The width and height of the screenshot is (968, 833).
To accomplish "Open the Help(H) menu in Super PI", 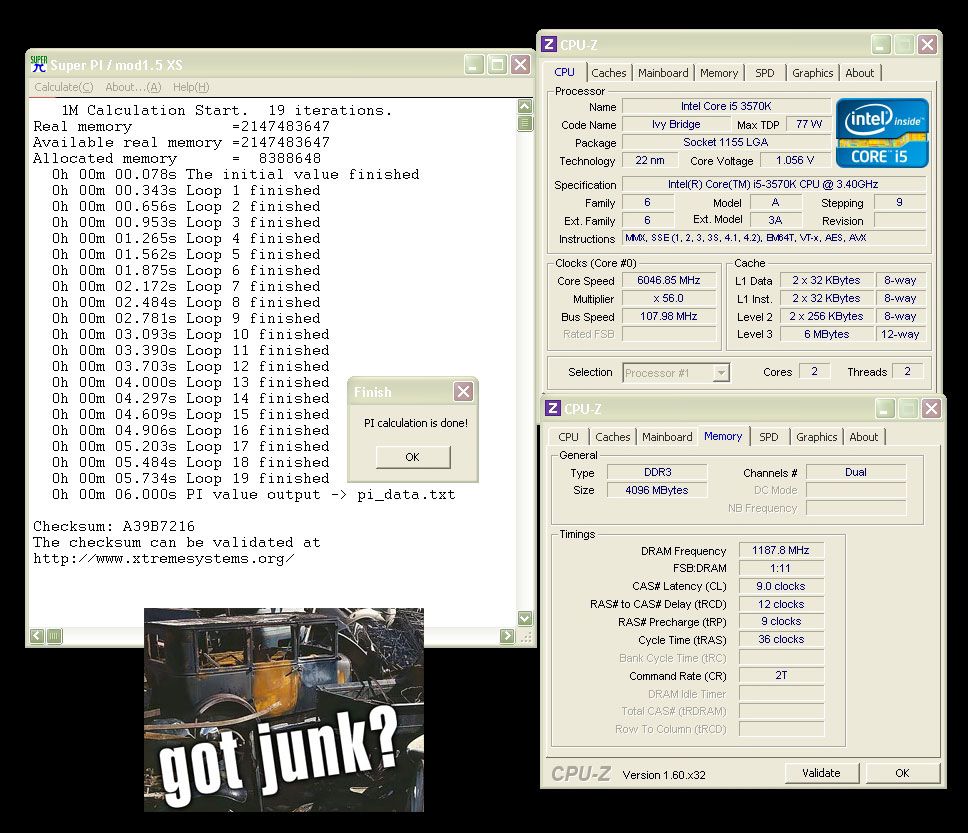I will [191, 87].
